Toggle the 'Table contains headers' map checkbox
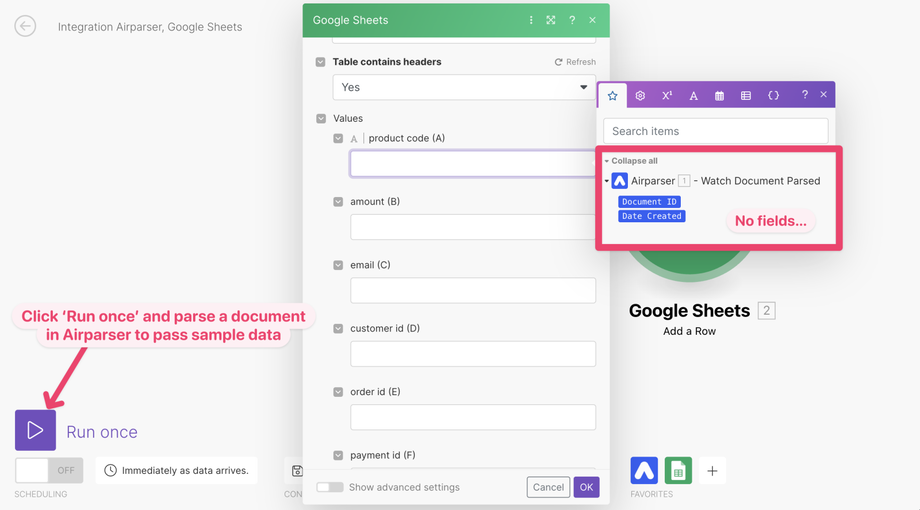Viewport: 920px width, 510px height. (320, 62)
